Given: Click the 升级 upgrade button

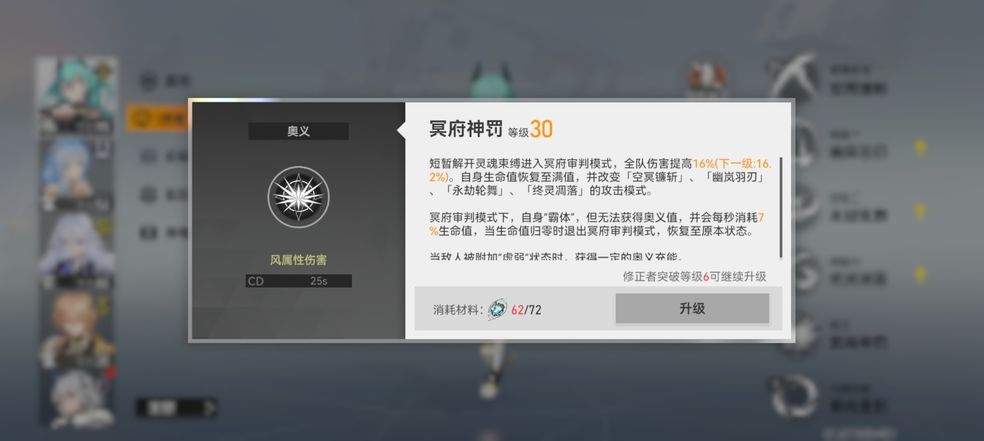Looking at the screenshot, I should 692,308.
